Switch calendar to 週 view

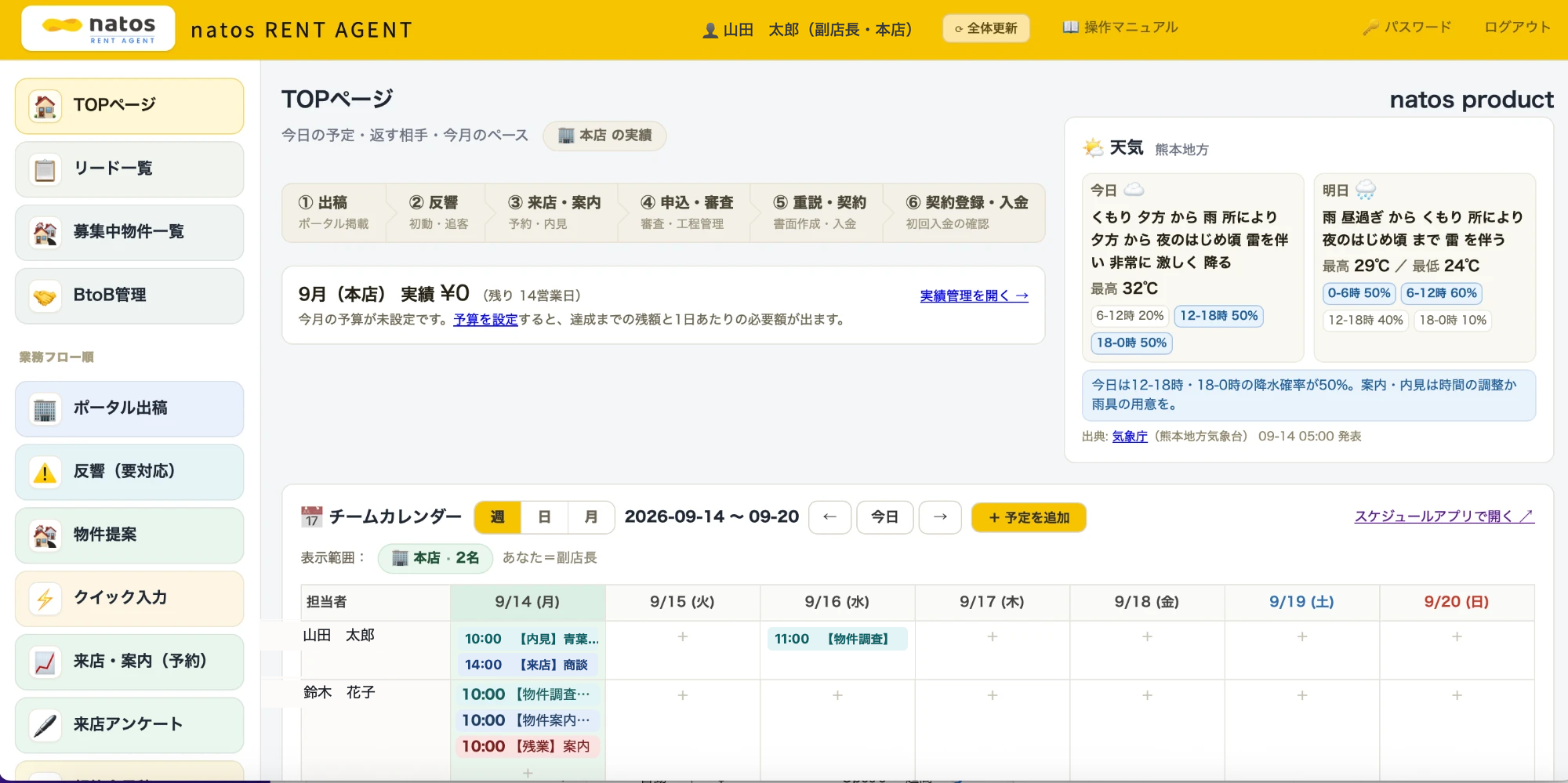(x=498, y=517)
